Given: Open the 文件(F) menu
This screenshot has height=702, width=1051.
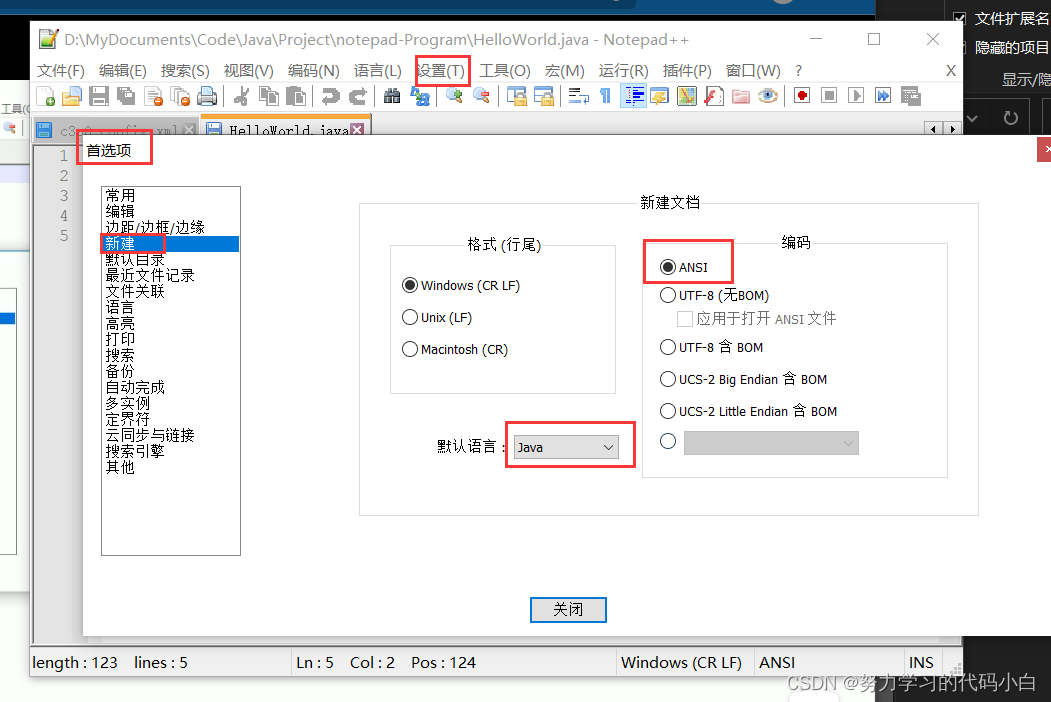Looking at the screenshot, I should coord(60,71).
